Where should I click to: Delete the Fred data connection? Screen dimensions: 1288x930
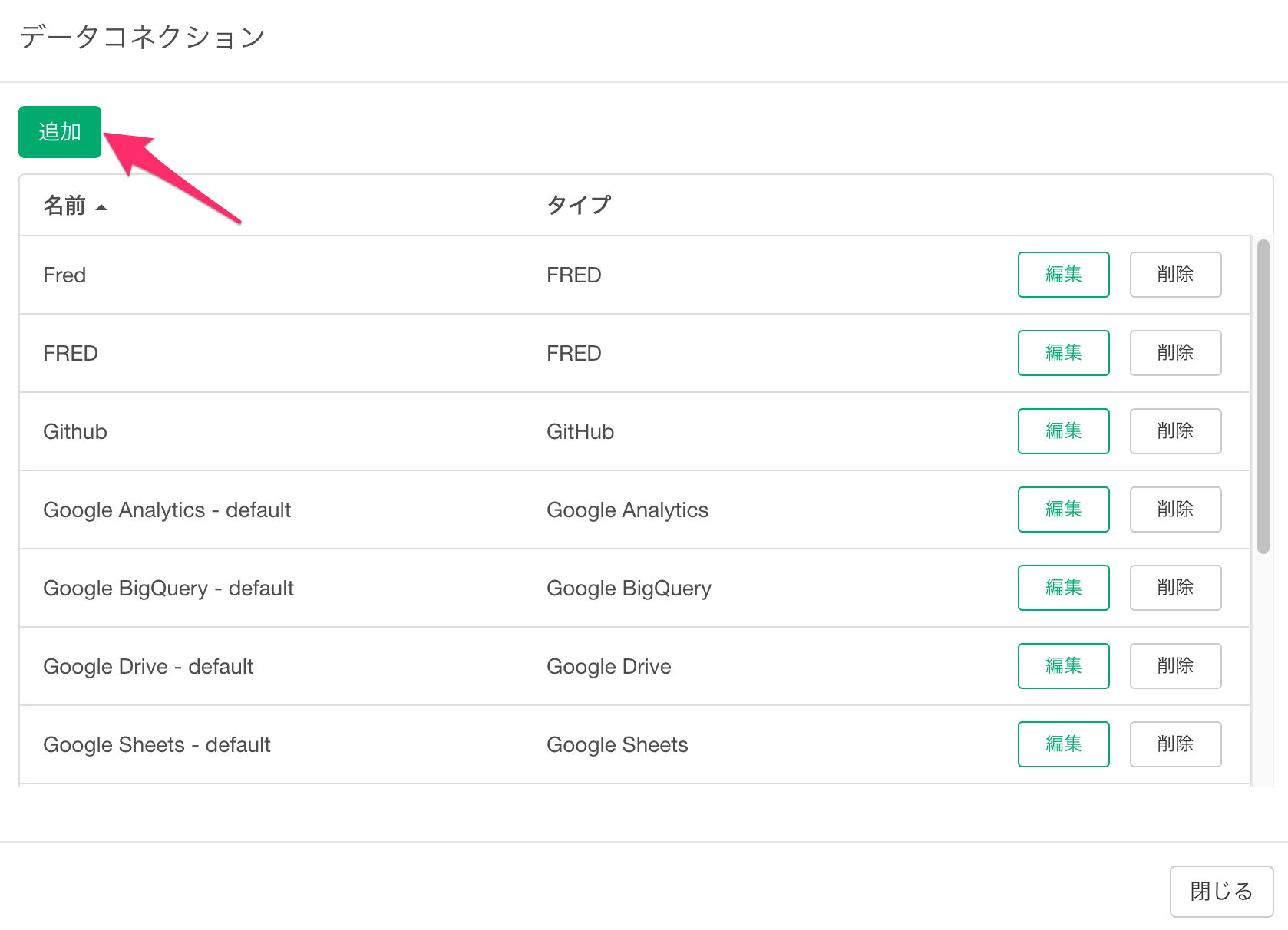(x=1175, y=275)
